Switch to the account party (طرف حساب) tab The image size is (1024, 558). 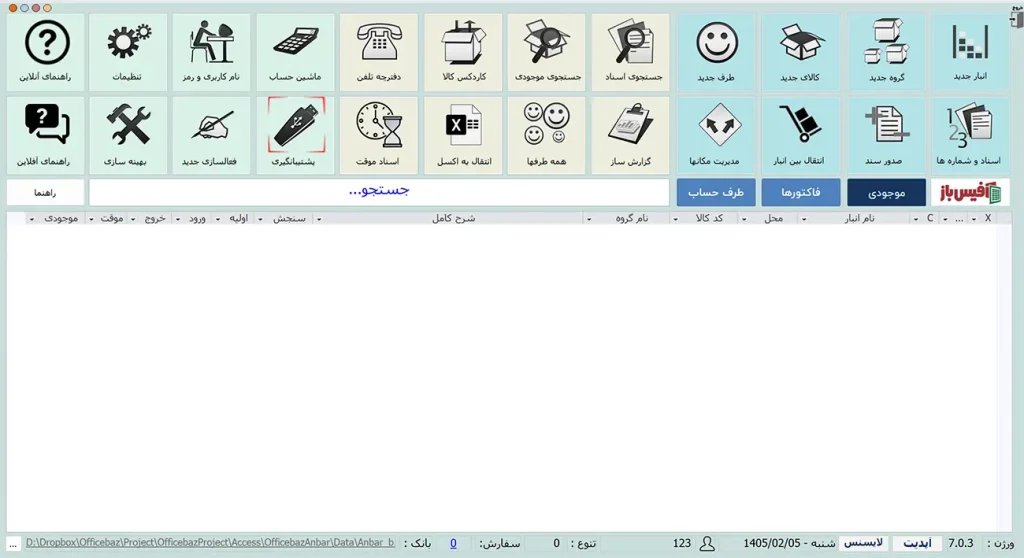pos(716,192)
